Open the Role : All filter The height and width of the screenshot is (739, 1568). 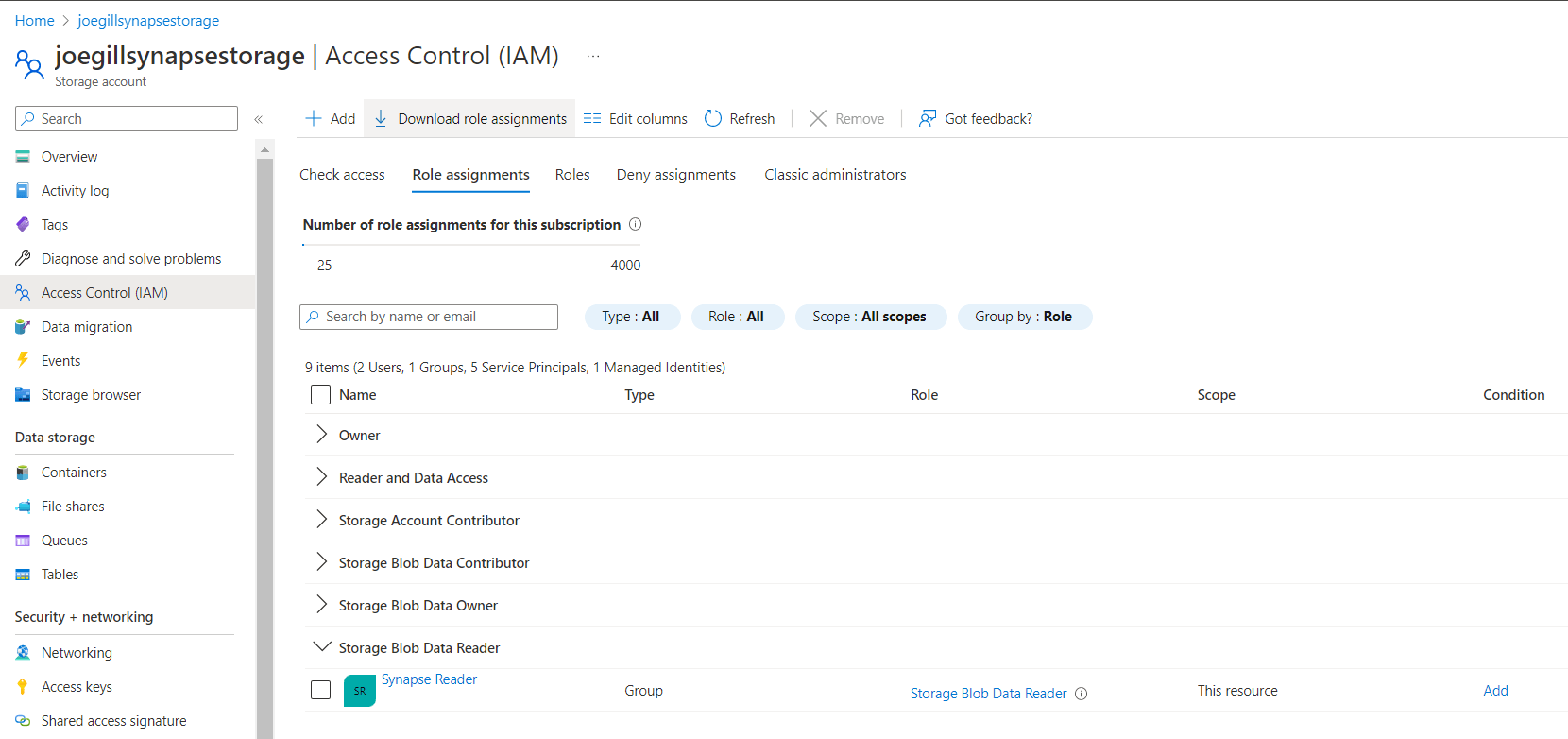click(x=737, y=317)
